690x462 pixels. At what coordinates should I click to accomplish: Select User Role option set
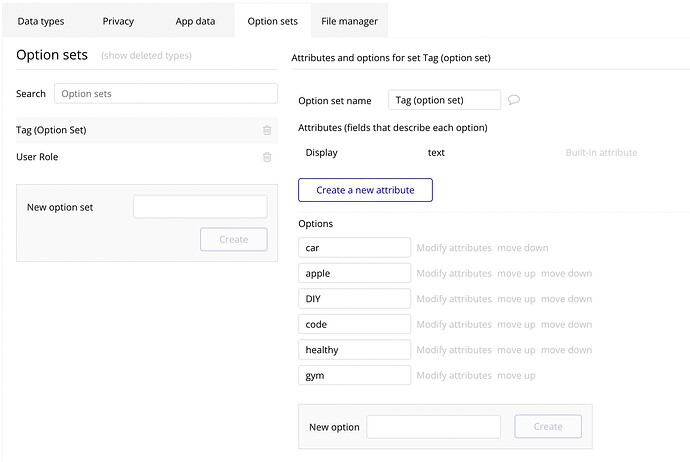37,157
